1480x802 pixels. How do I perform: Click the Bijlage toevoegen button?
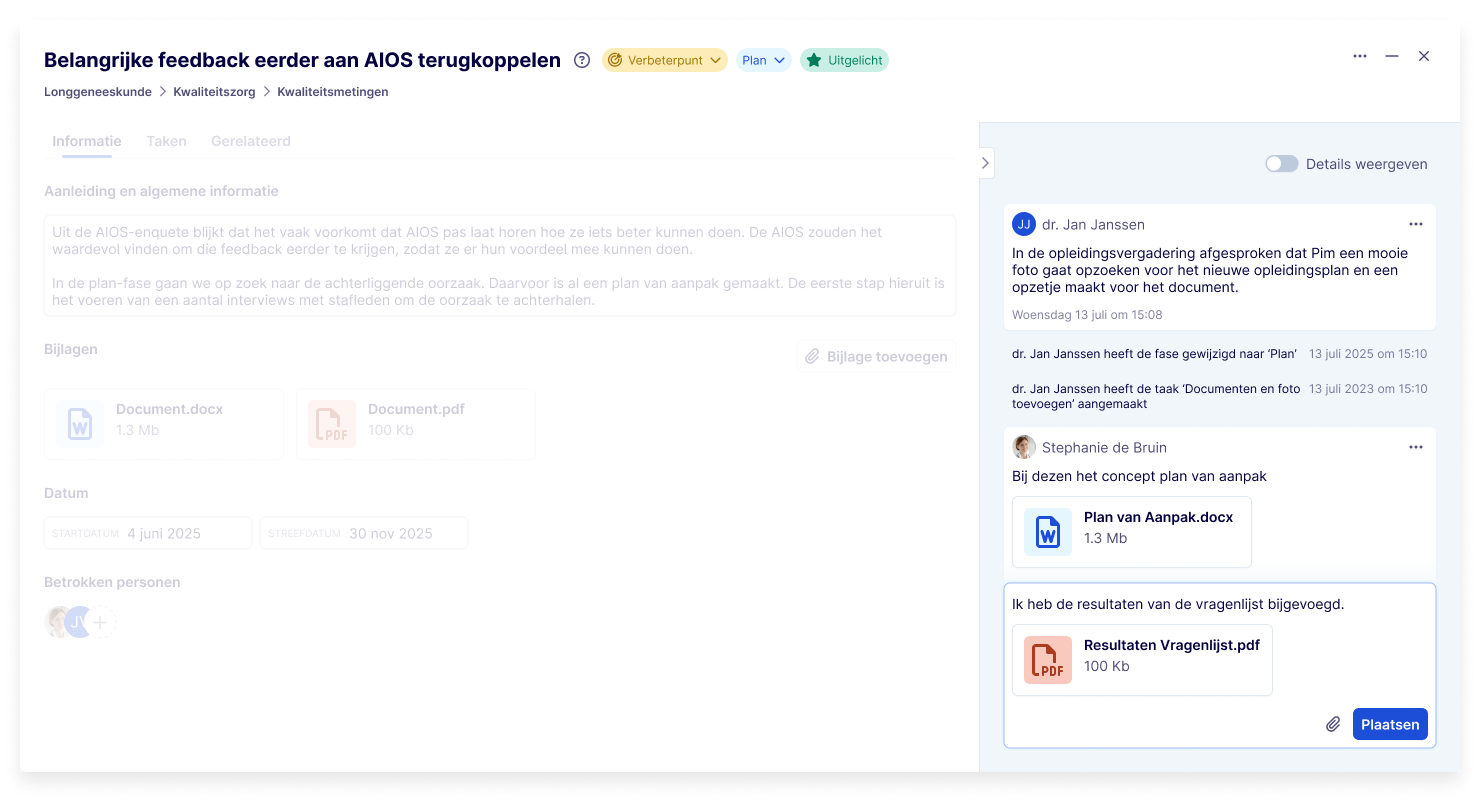876,357
